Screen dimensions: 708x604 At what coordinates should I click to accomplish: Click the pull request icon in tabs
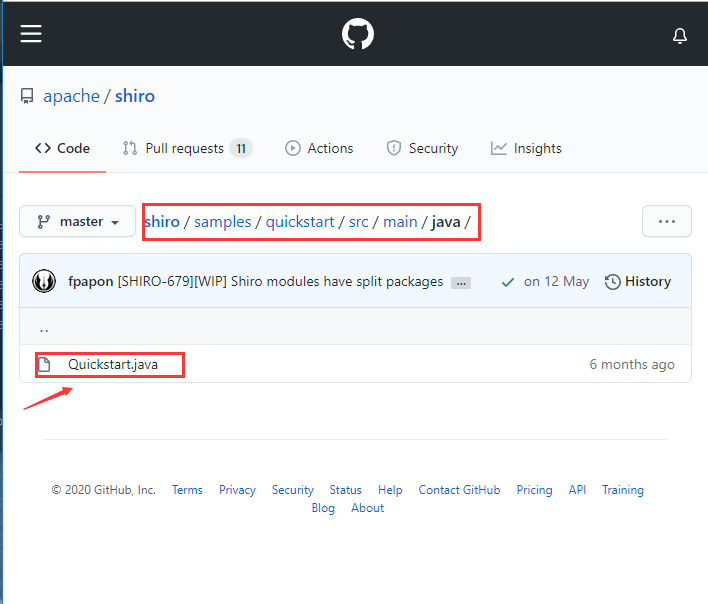pyautogui.click(x=130, y=148)
